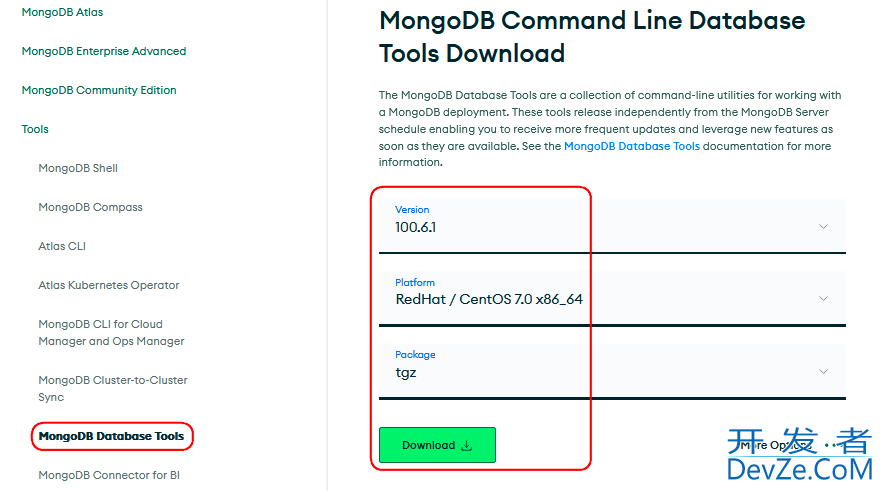Expand the Version dropdown chevron
The width and height of the screenshot is (883, 491).
click(823, 226)
